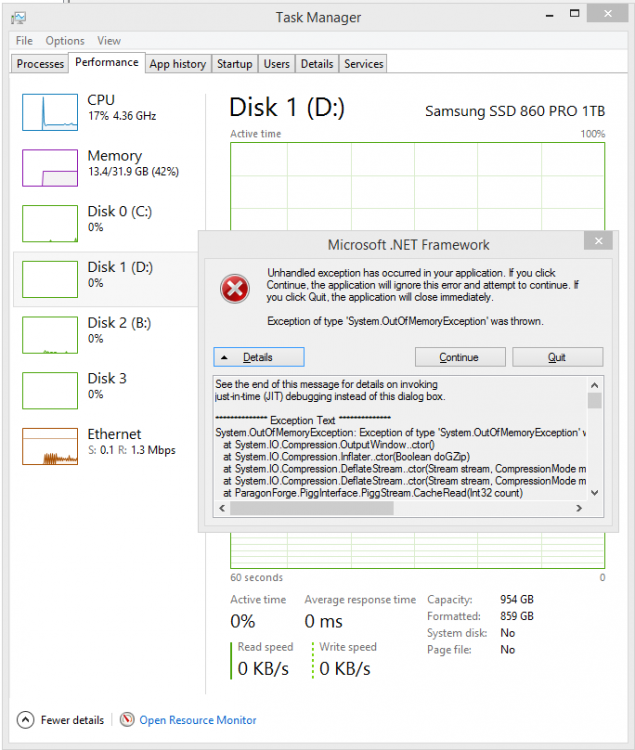Open Disk 0 (C:) performance view

pyautogui.click(x=49, y=224)
